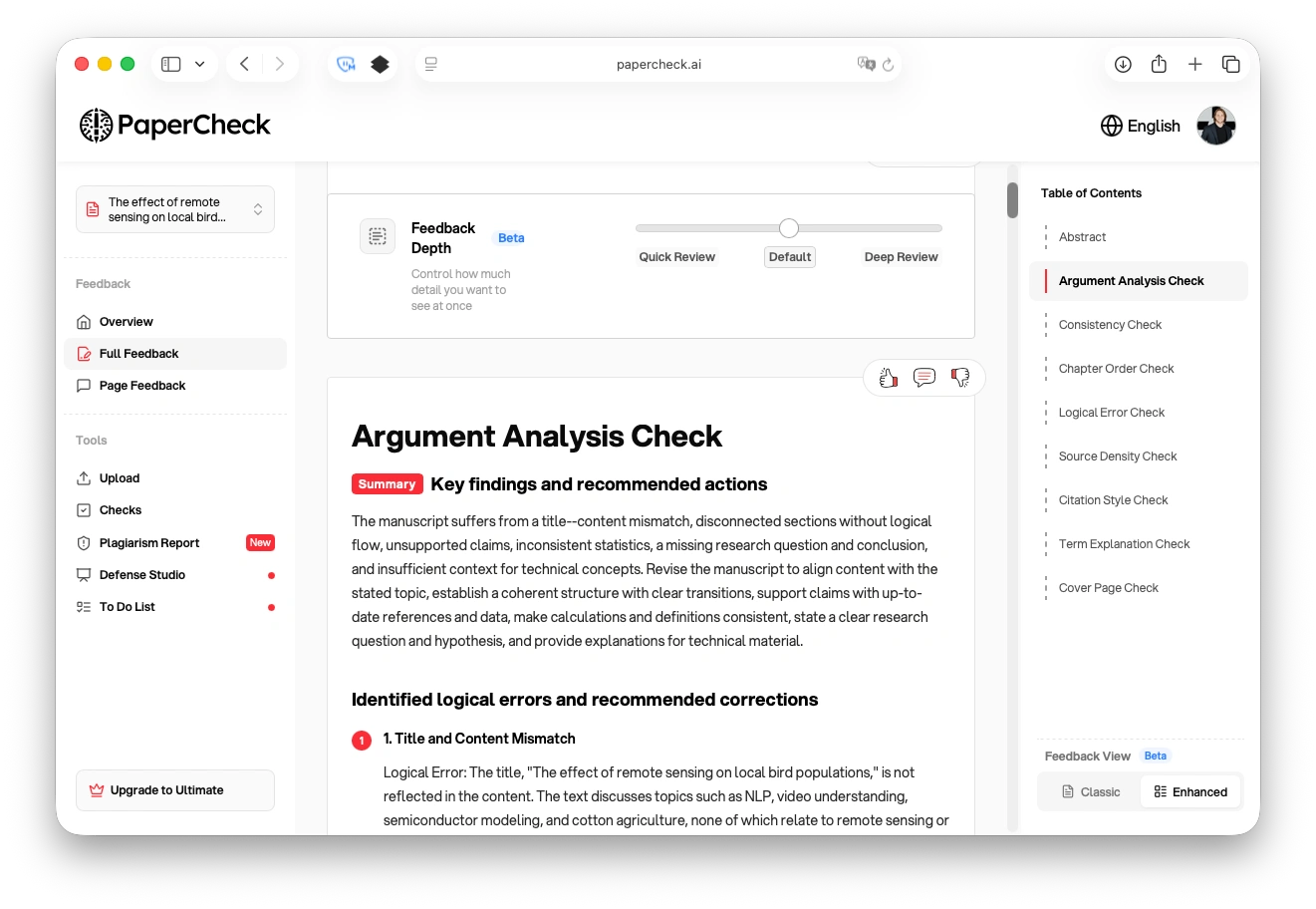Click the PaperCheck logo
This screenshot has height=909, width=1316.
174,125
